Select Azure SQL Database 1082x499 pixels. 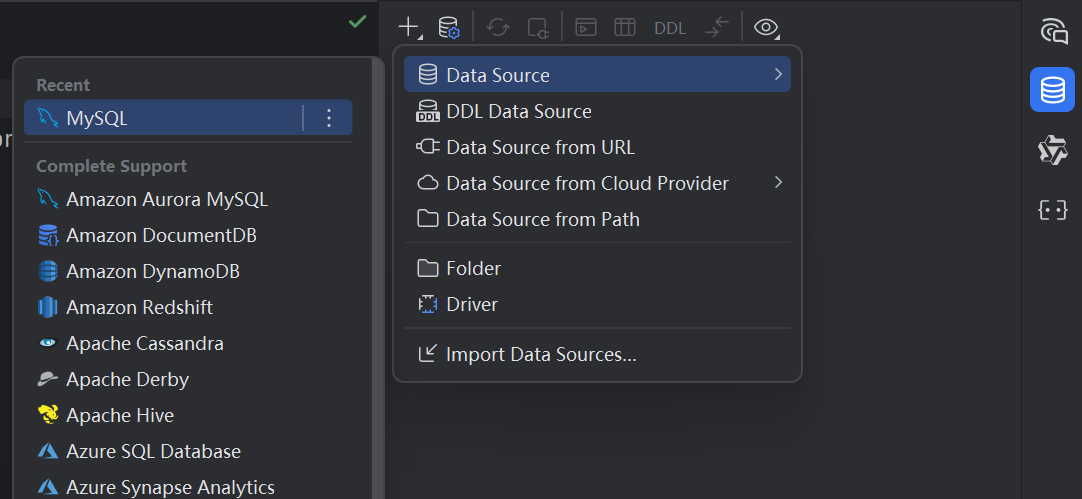188,451
